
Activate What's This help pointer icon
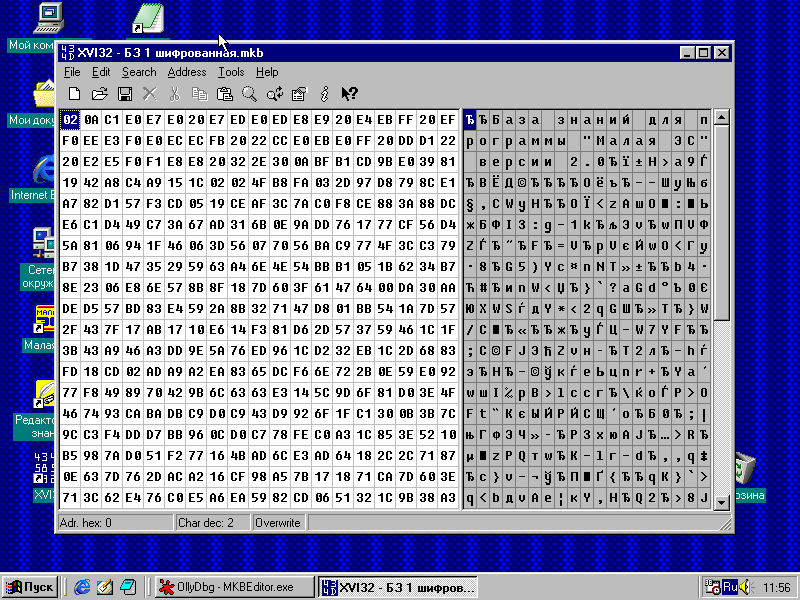click(x=349, y=94)
